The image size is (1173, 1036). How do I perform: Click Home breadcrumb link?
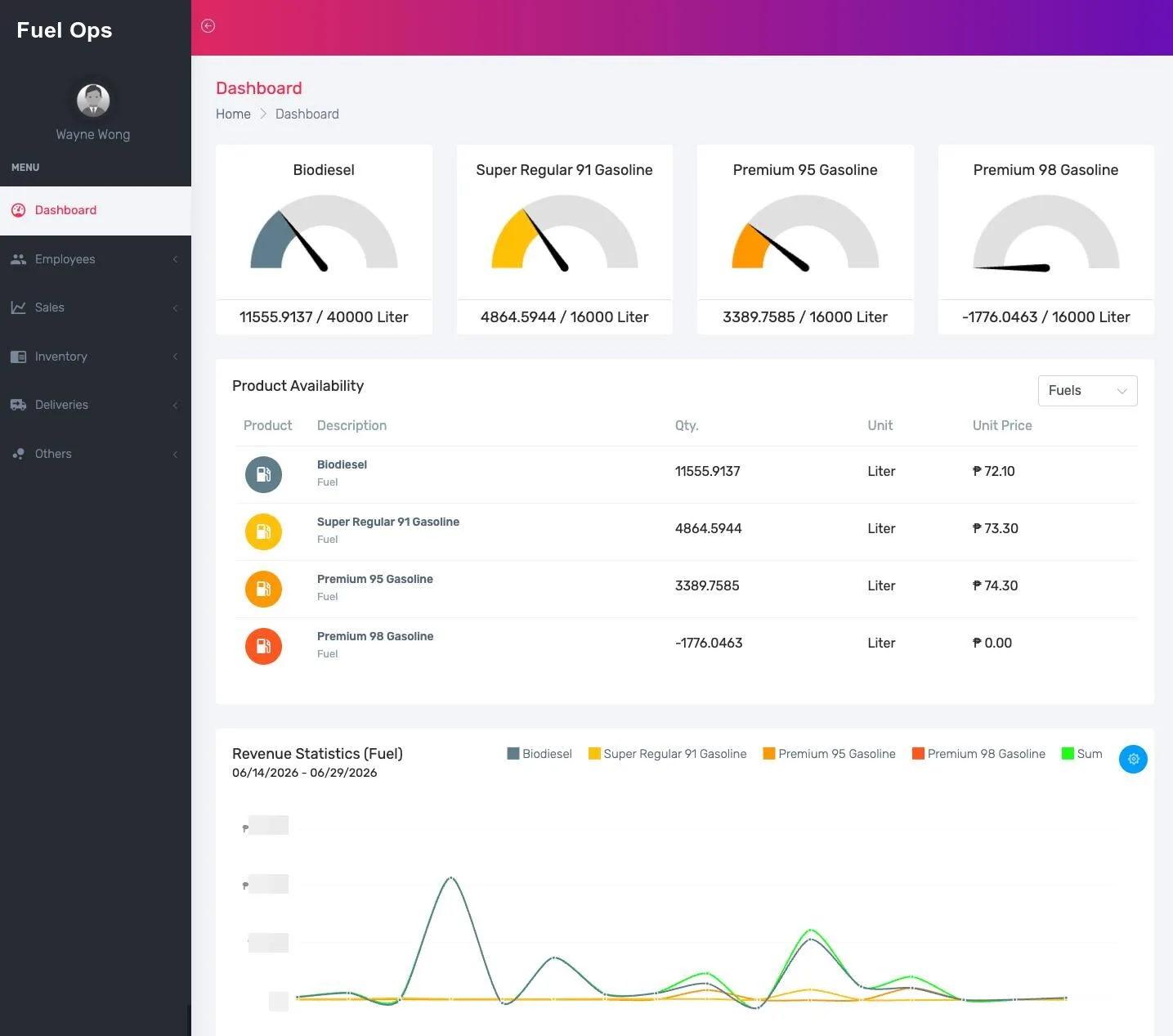pyautogui.click(x=233, y=114)
